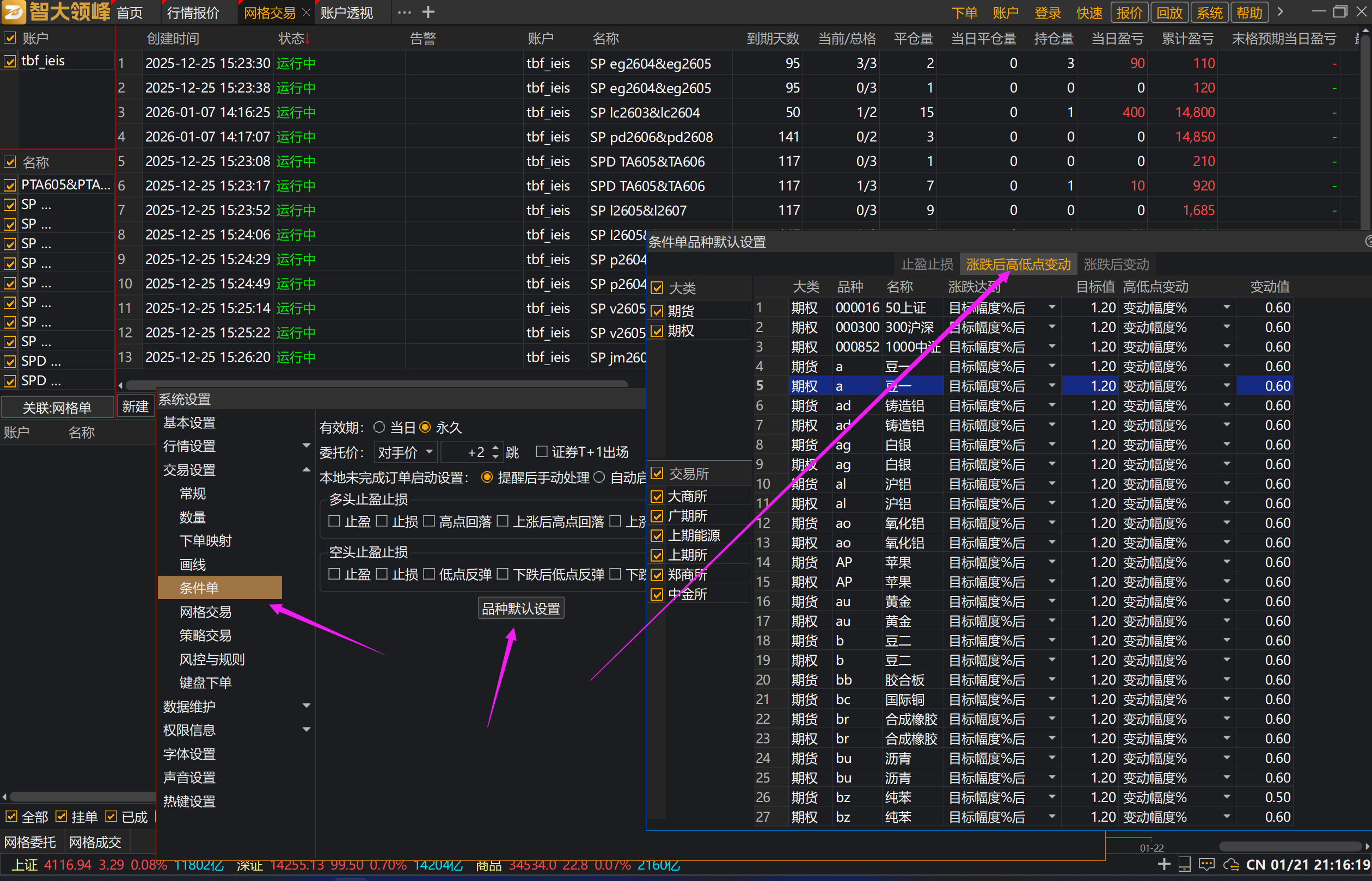This screenshot has height=881, width=1372.
Task: Click the right chevron beside 帮助 button
Action: [x=1281, y=12]
